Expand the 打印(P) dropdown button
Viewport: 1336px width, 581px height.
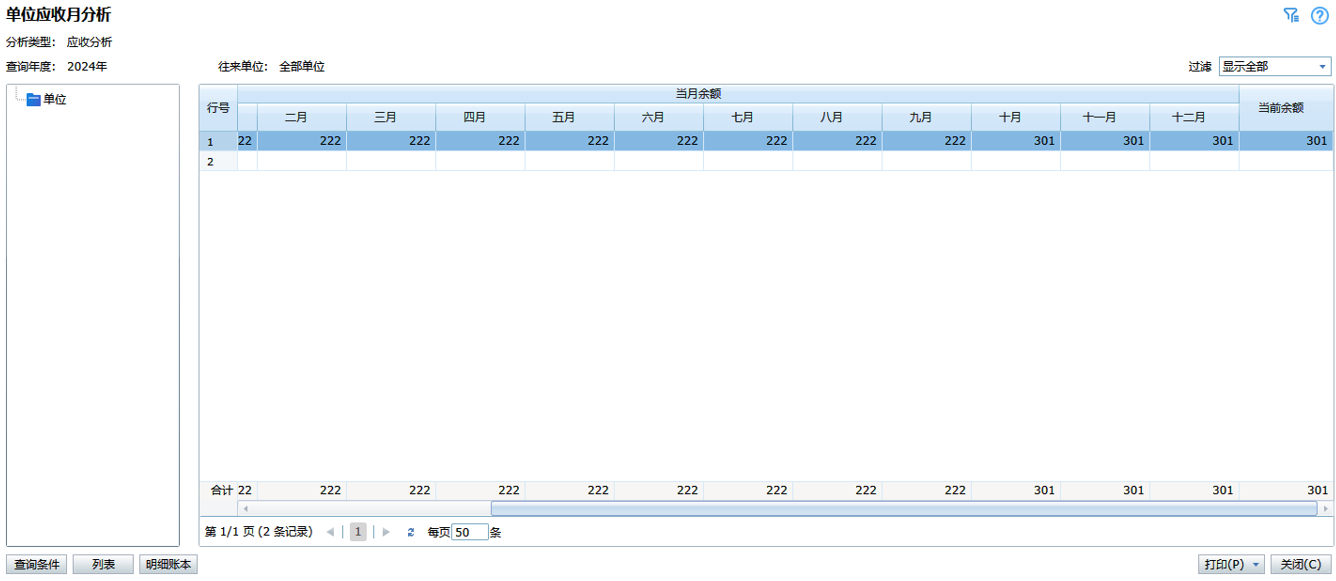[1256, 565]
